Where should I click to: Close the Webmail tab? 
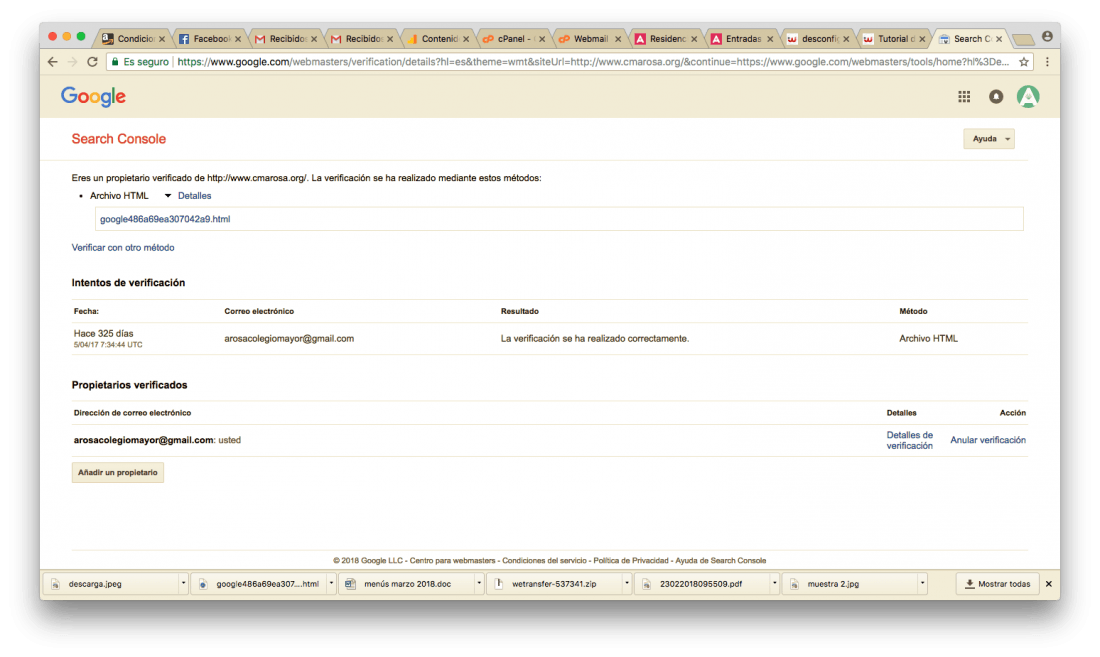(x=618, y=39)
